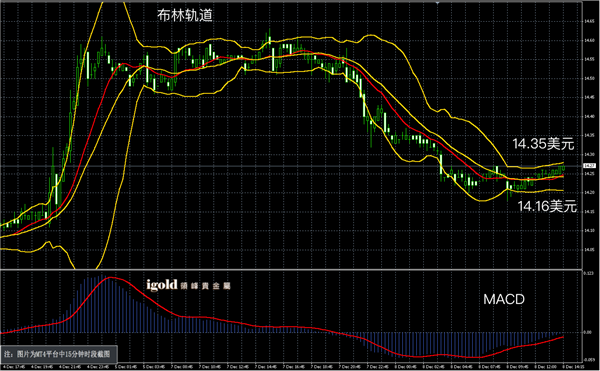Click the MACD indicator label
The width and height of the screenshot is (600, 371).
(x=504, y=299)
